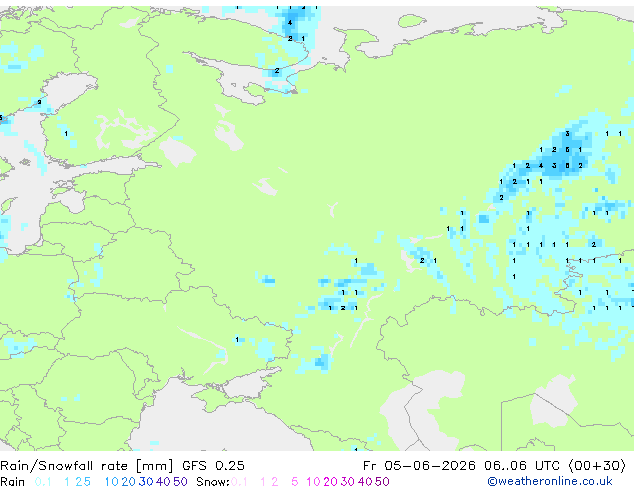Open the weatheronline.co.uk credit link
This screenshot has height=490, width=634.
click(x=550, y=482)
